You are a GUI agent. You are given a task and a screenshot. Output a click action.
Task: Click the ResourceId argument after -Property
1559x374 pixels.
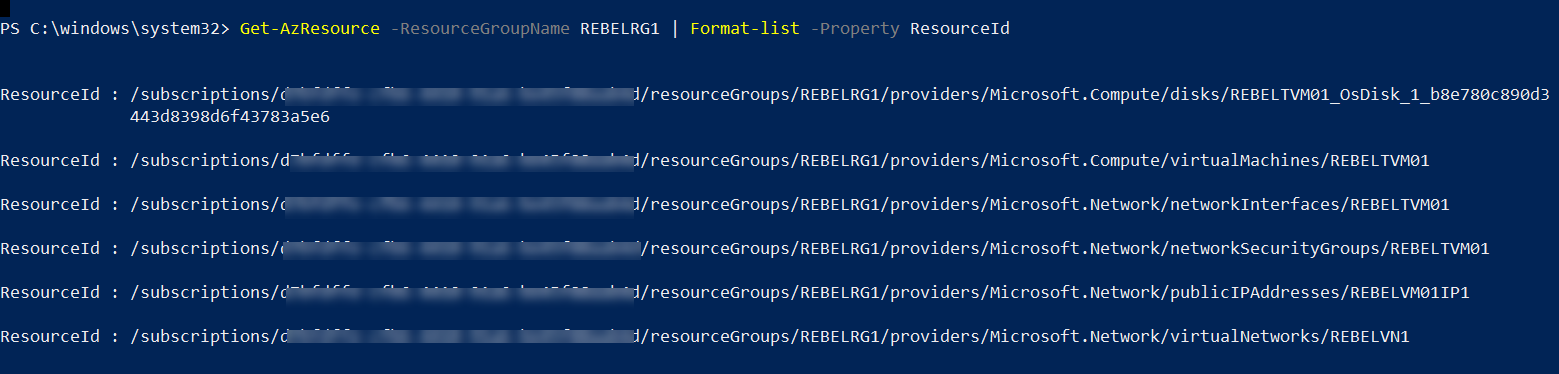point(960,29)
